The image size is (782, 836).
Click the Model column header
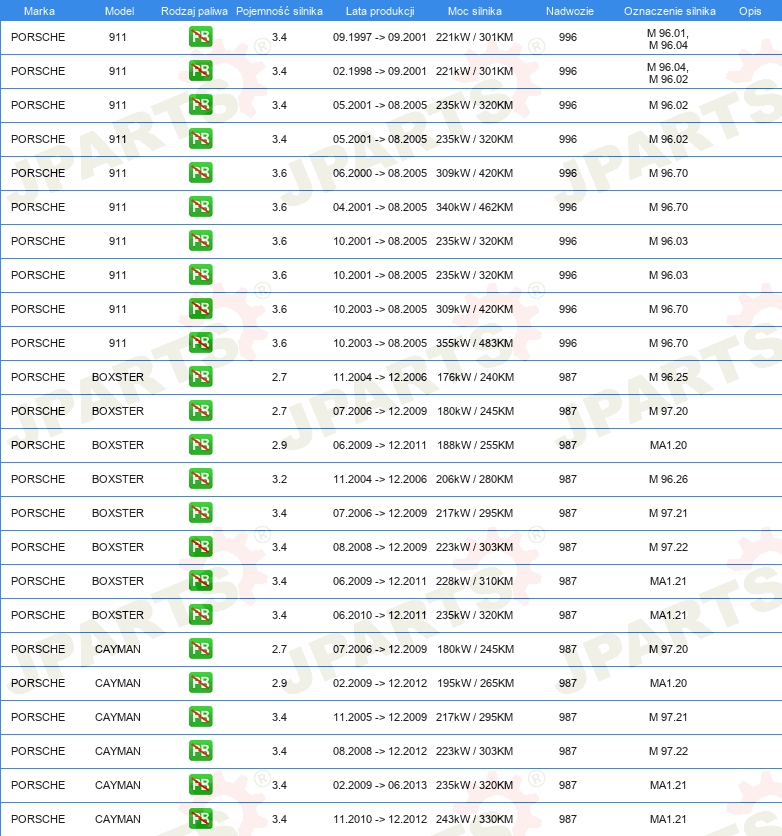coord(119,11)
